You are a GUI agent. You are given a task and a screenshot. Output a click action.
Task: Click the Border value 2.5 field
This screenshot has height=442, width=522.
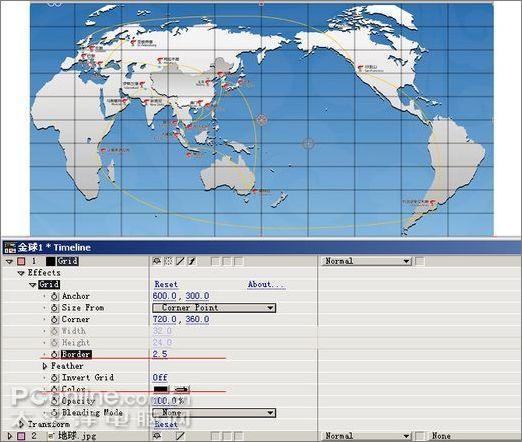coord(160,354)
